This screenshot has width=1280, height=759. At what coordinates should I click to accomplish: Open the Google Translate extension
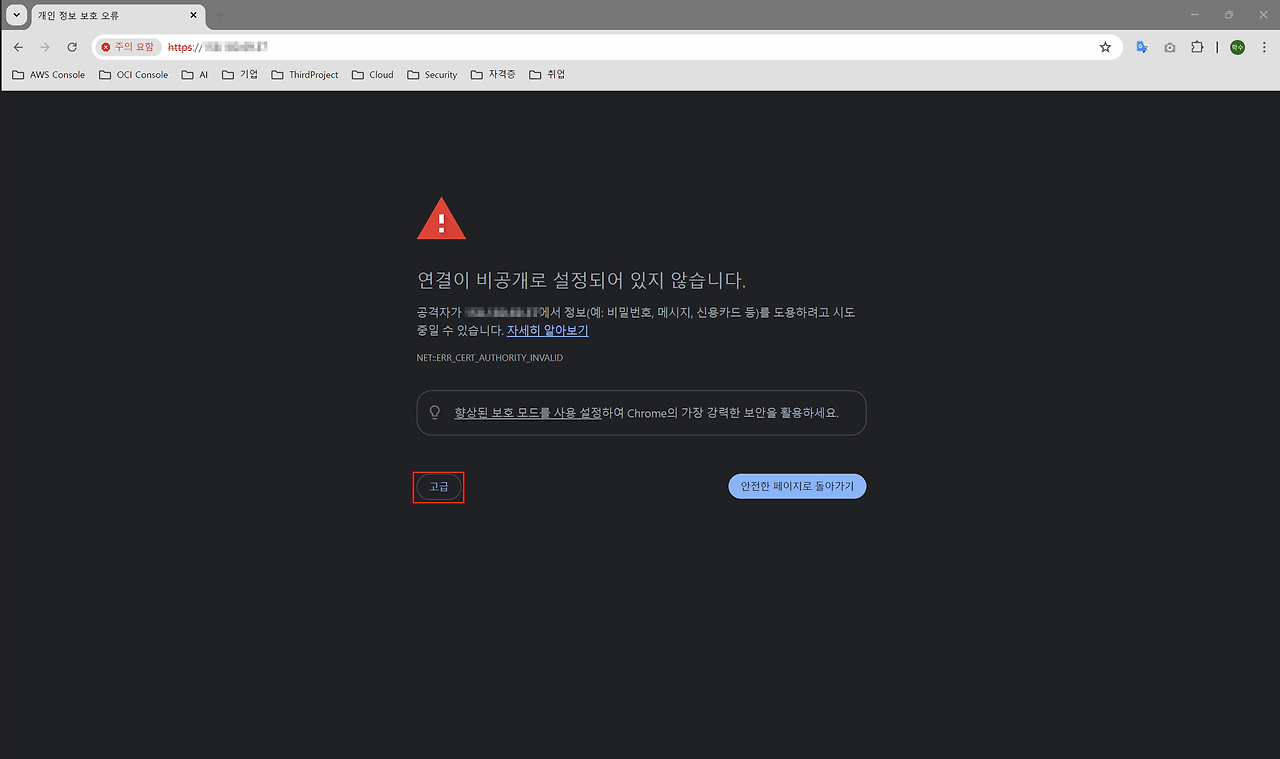[1142, 47]
